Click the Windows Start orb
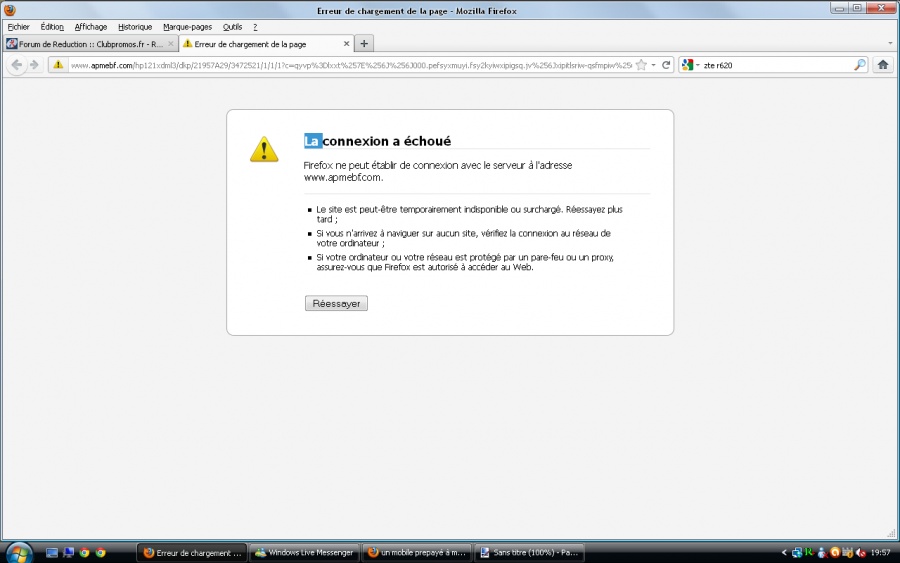Image resolution: width=900 pixels, height=563 pixels. 18,552
